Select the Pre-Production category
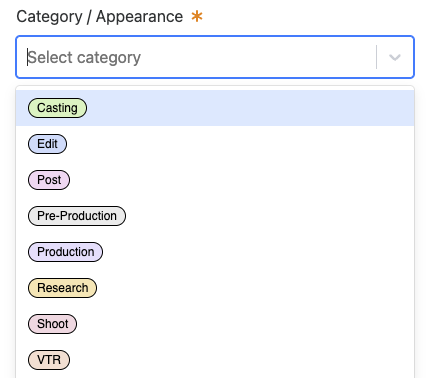The image size is (432, 378). click(x=215, y=216)
